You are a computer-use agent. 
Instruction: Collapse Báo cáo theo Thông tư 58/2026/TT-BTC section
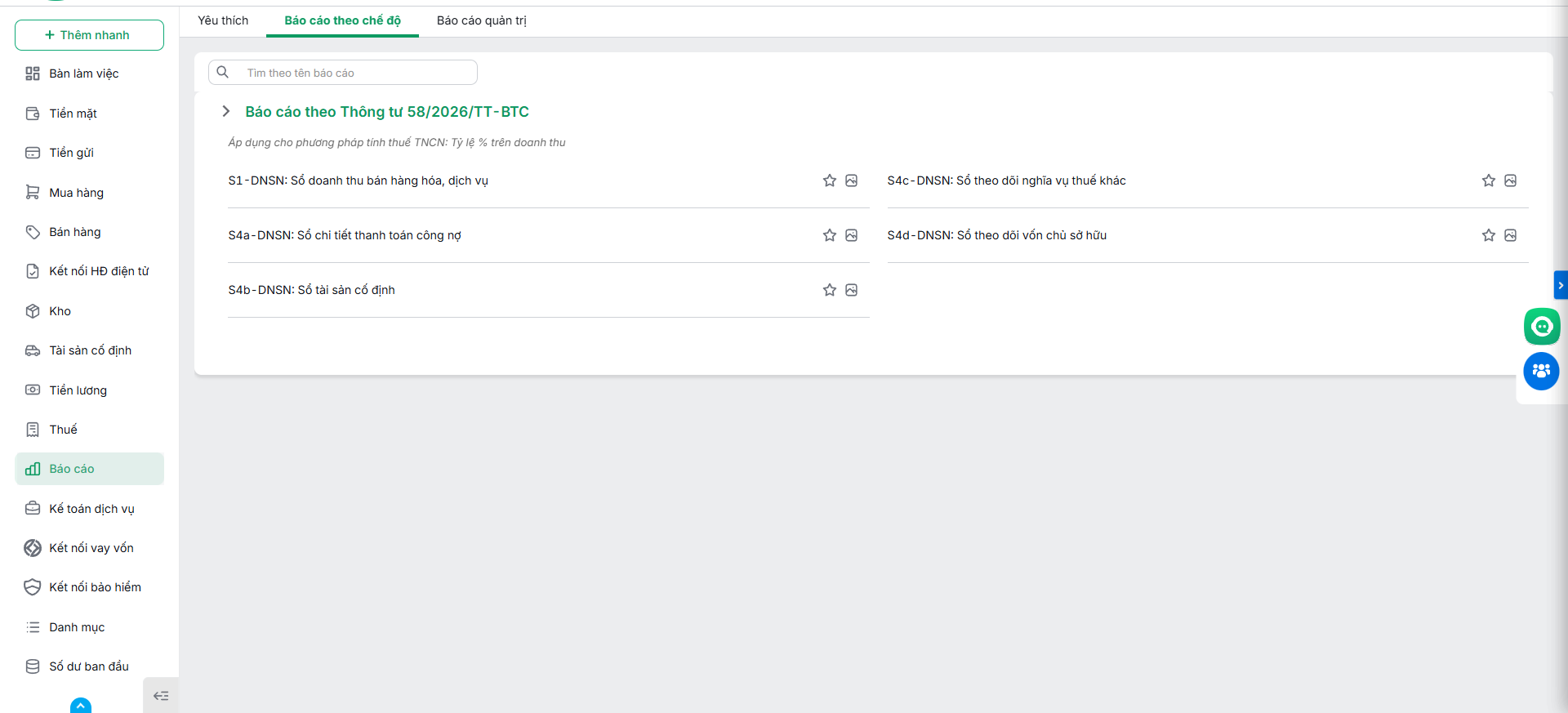coord(226,111)
